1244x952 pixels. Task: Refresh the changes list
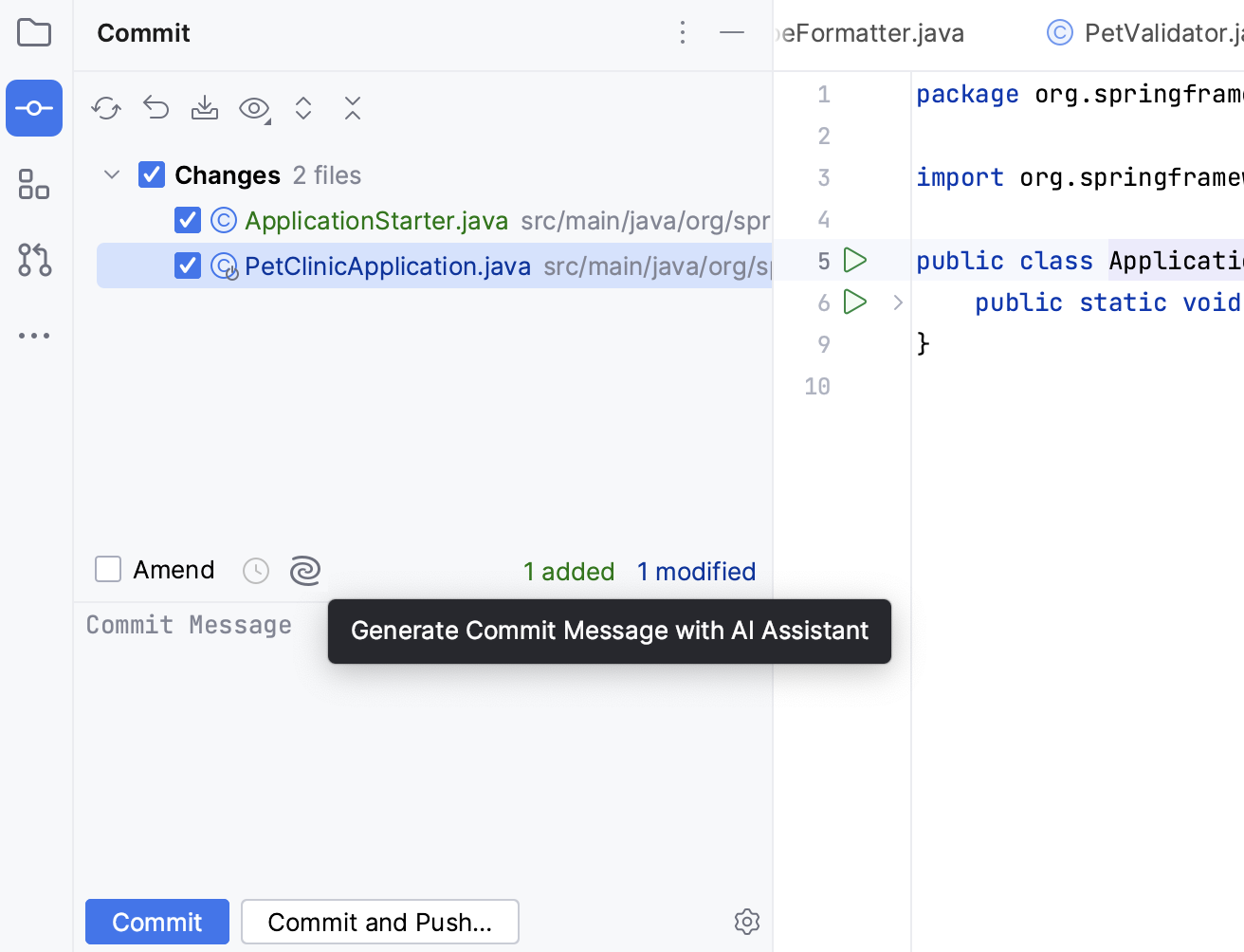point(105,108)
